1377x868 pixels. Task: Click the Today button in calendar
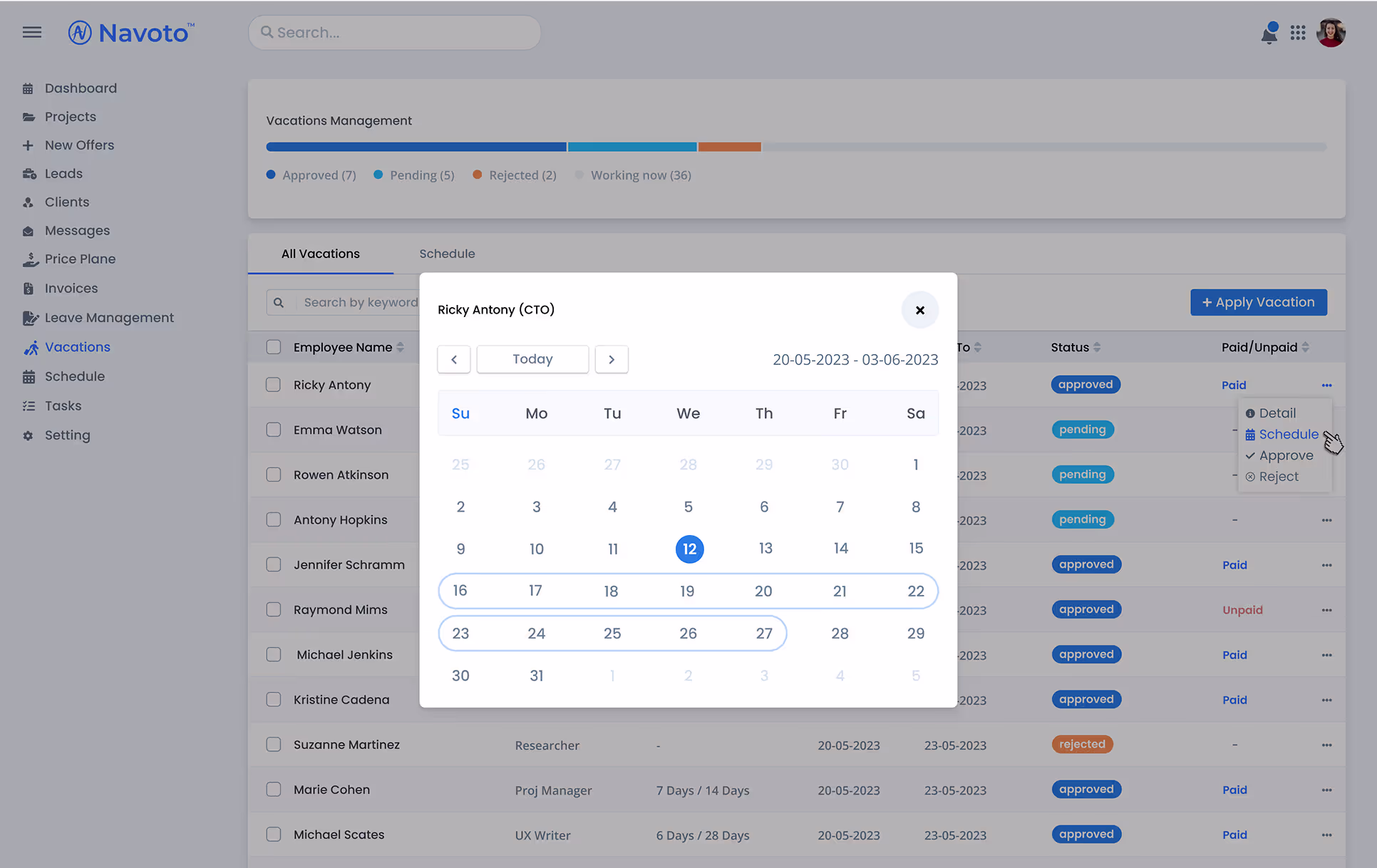click(x=532, y=359)
